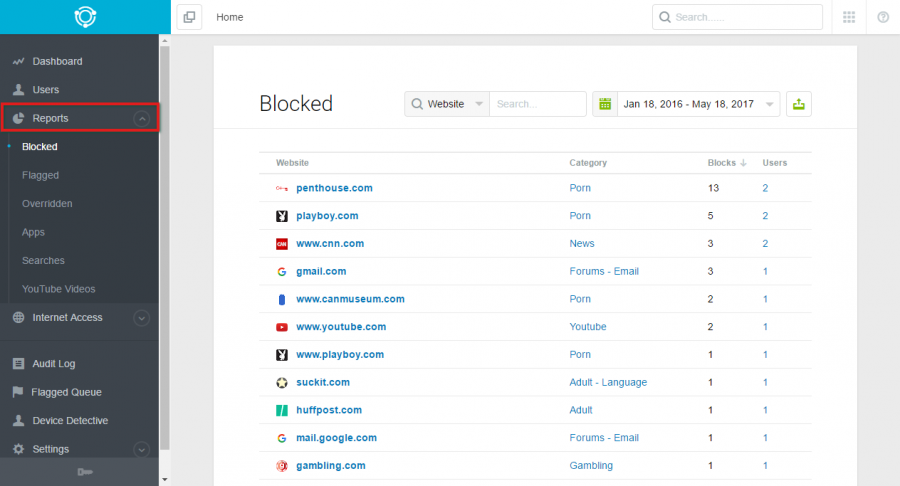
Task: Click the Forums - Email category for gmail.com
Action: (604, 271)
